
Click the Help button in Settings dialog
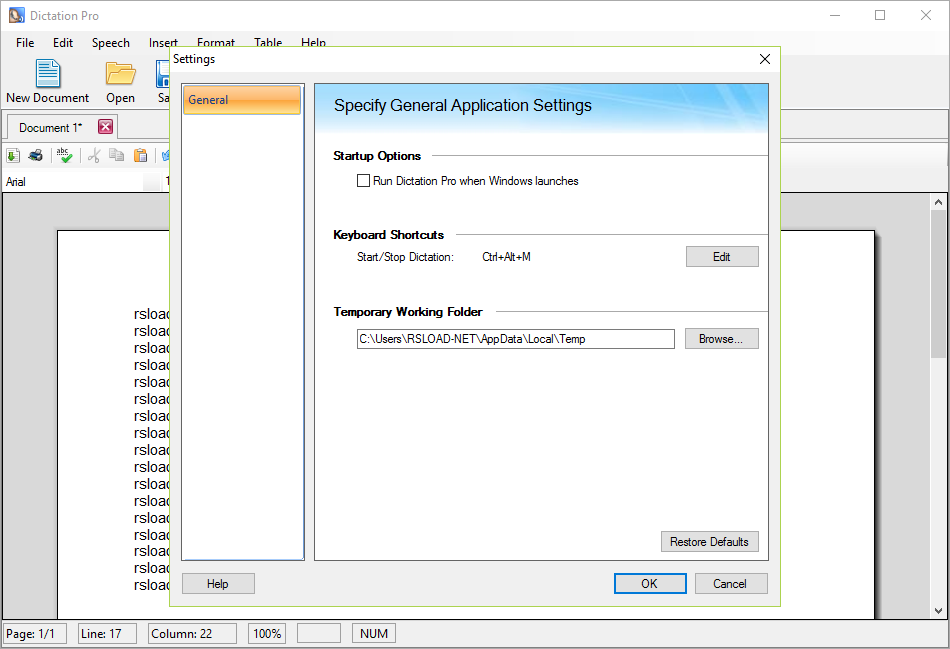[x=218, y=584]
